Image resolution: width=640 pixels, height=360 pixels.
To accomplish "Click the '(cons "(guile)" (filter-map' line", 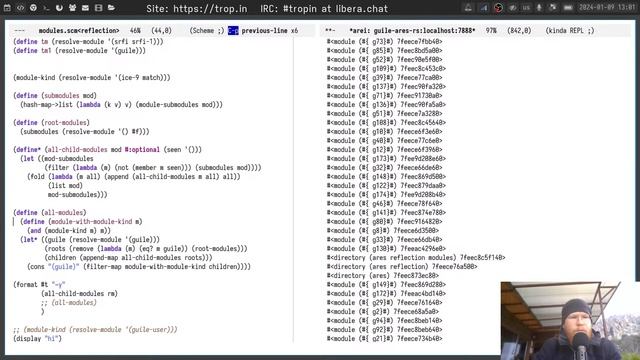I will (139, 267).
